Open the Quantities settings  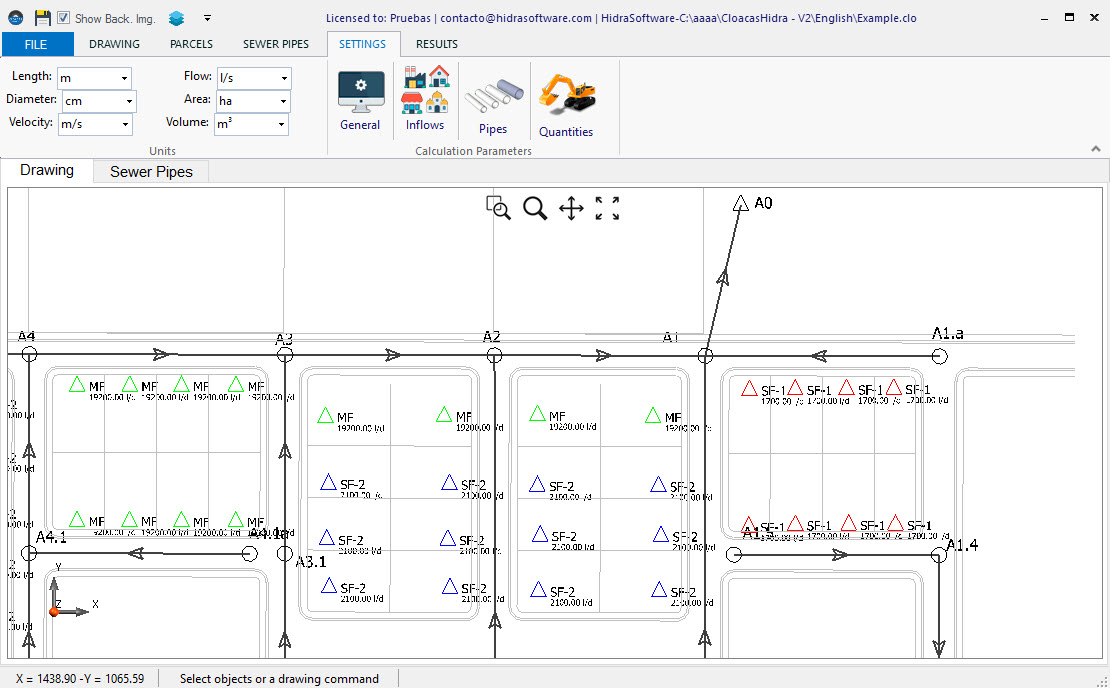[x=566, y=99]
